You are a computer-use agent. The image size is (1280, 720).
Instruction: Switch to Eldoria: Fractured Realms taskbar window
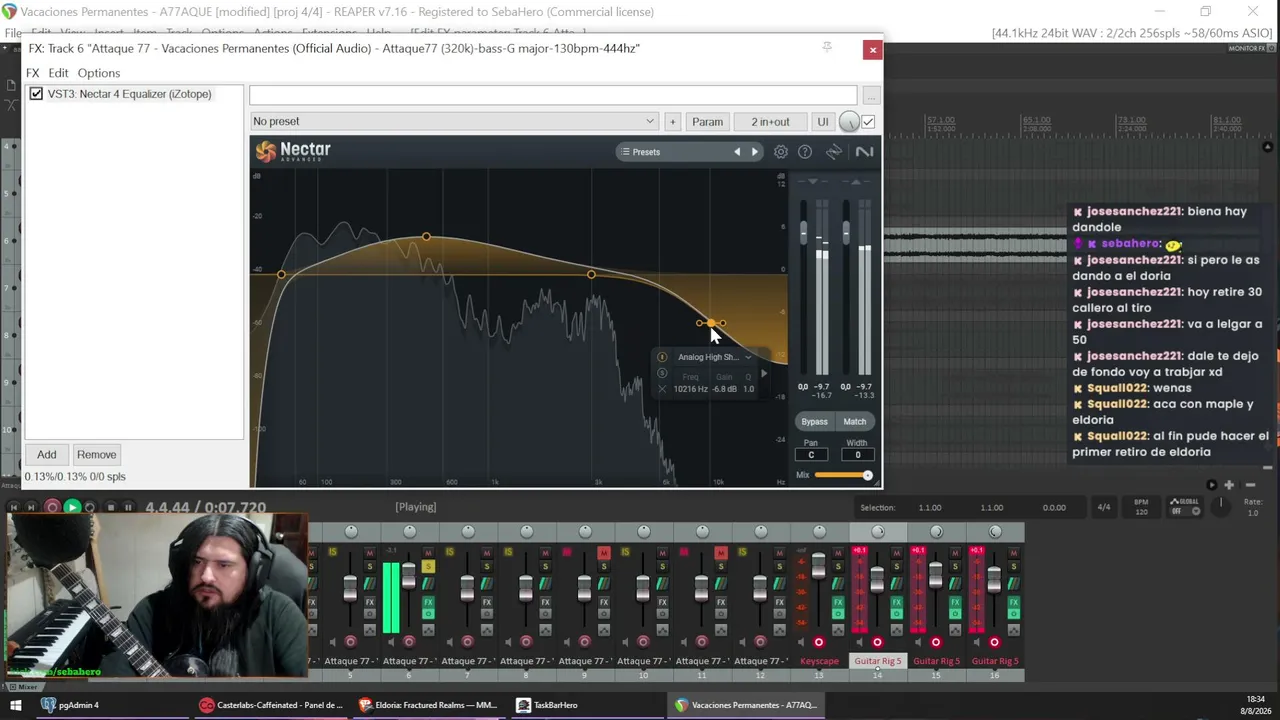pos(427,705)
